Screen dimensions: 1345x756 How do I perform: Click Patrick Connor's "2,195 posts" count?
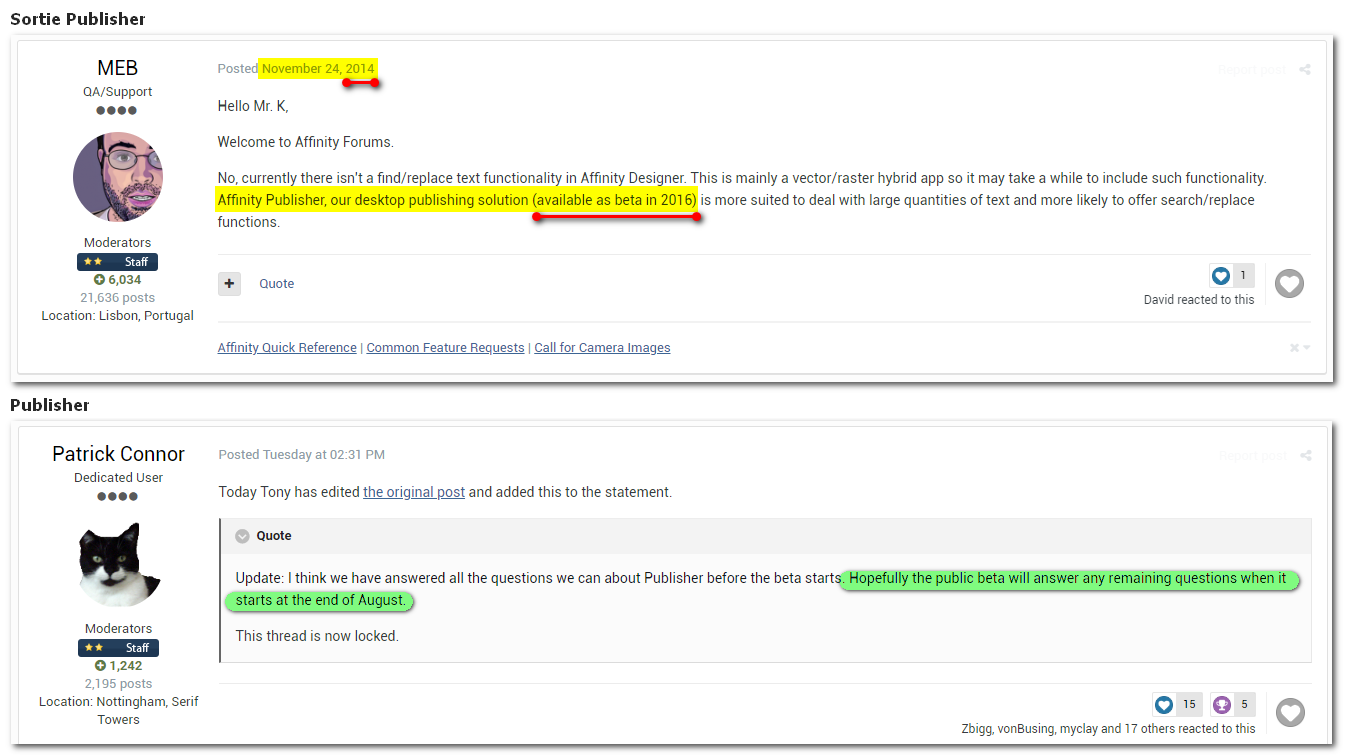point(118,684)
